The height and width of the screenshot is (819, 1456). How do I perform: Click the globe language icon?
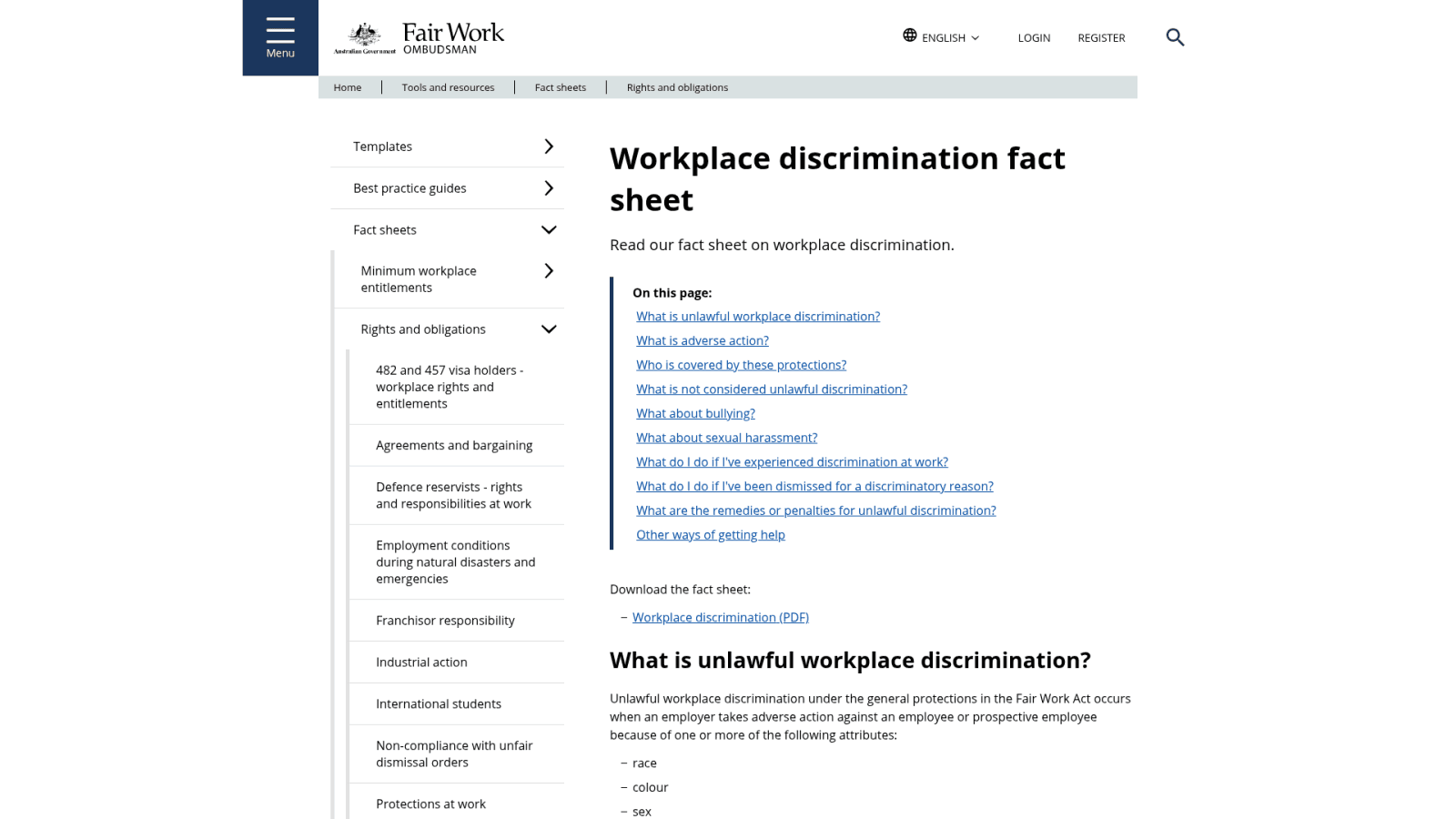pyautogui.click(x=909, y=35)
